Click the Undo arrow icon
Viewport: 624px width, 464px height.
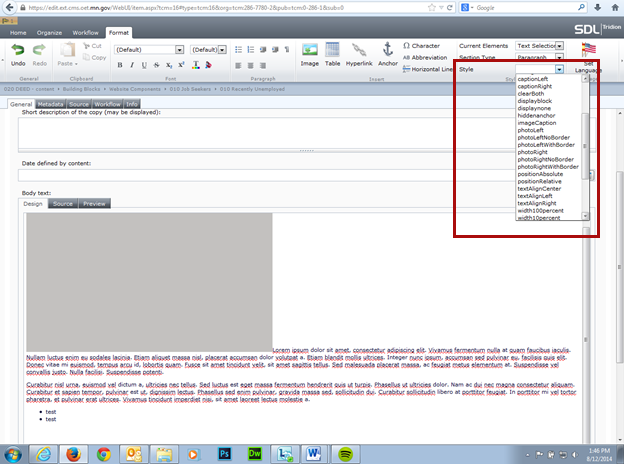[18, 50]
